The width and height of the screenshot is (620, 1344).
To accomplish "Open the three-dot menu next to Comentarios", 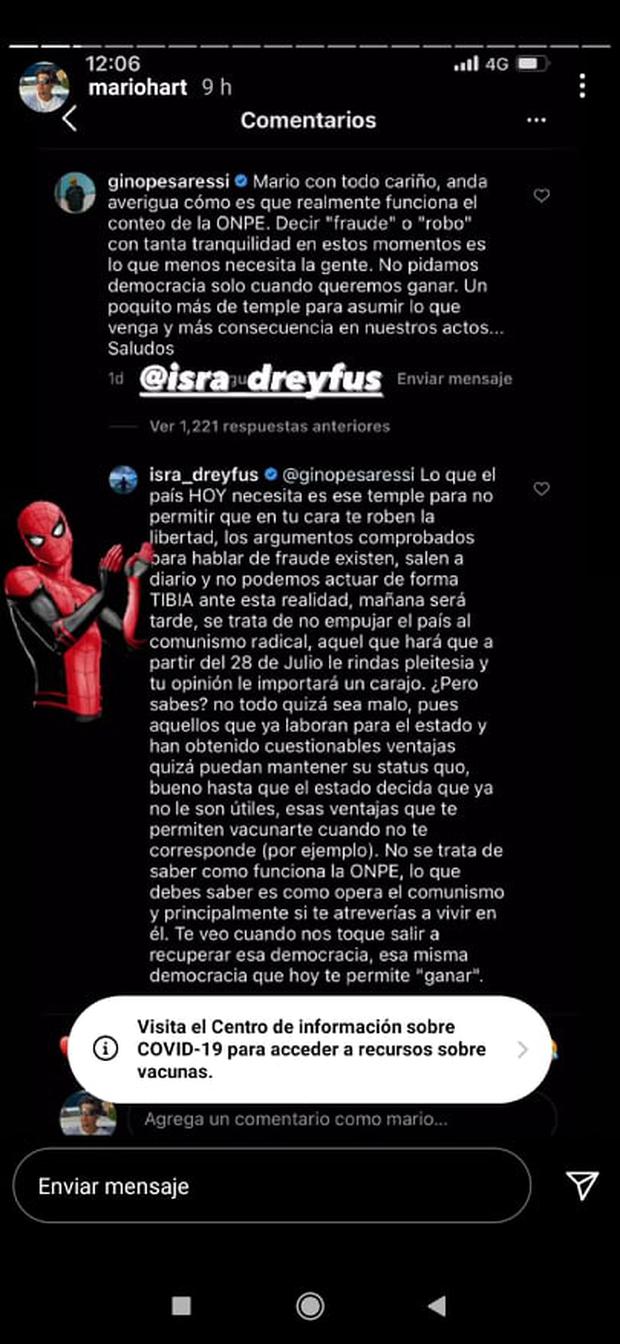I will click(536, 120).
